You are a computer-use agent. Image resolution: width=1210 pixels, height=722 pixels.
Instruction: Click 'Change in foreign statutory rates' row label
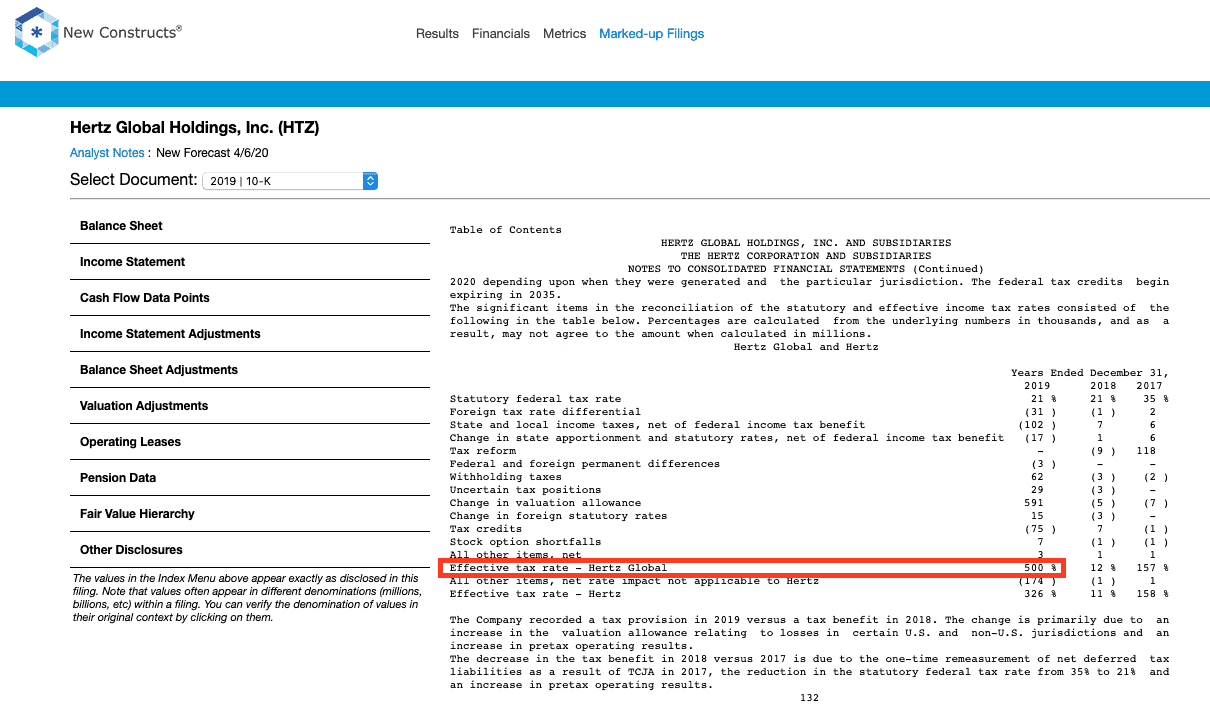tap(558, 516)
